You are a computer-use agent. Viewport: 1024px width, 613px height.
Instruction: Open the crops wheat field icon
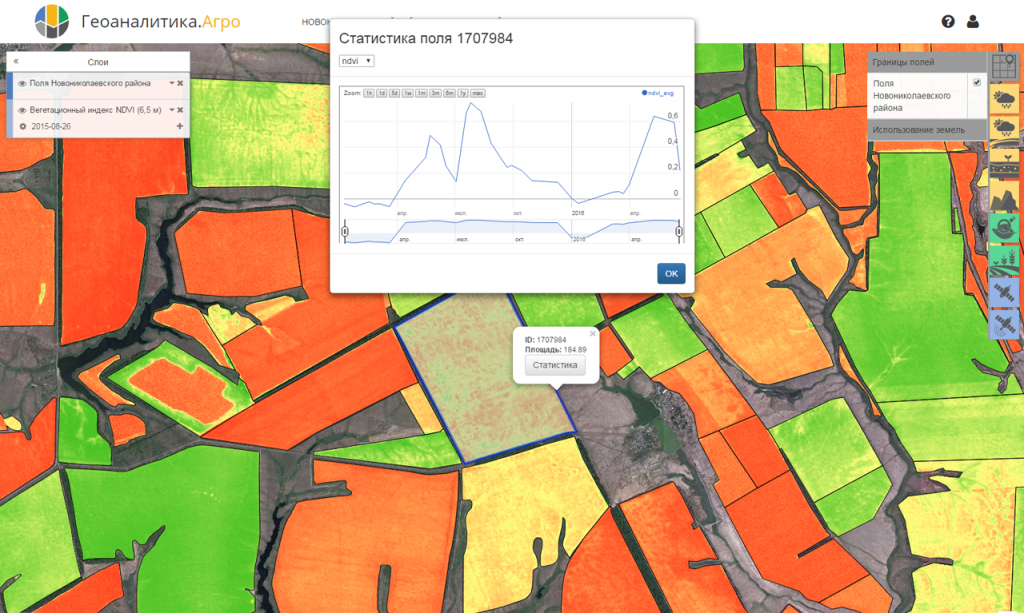(1004, 261)
